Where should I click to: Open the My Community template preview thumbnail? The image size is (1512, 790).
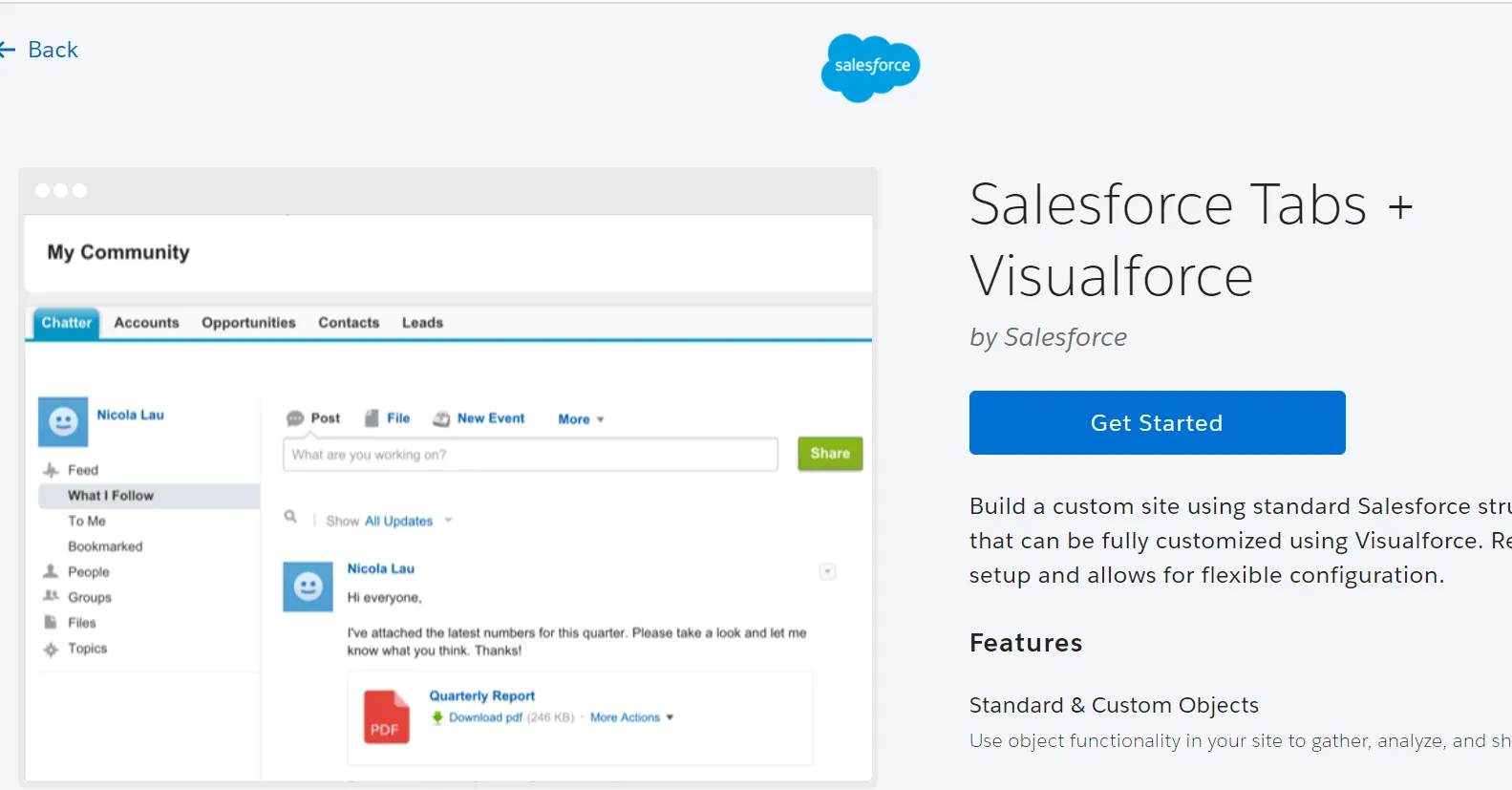click(448, 478)
